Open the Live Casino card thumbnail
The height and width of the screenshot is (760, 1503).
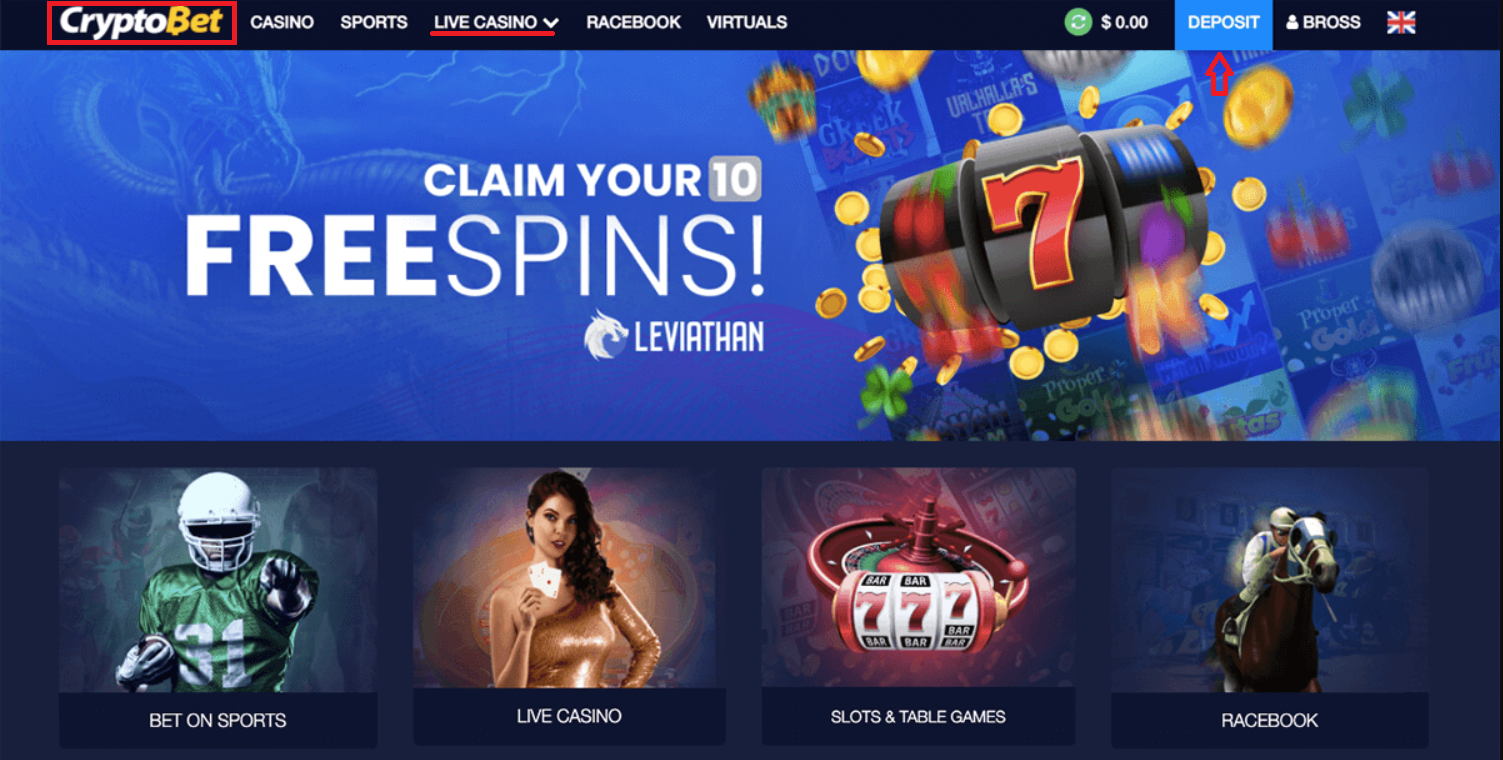[x=569, y=578]
